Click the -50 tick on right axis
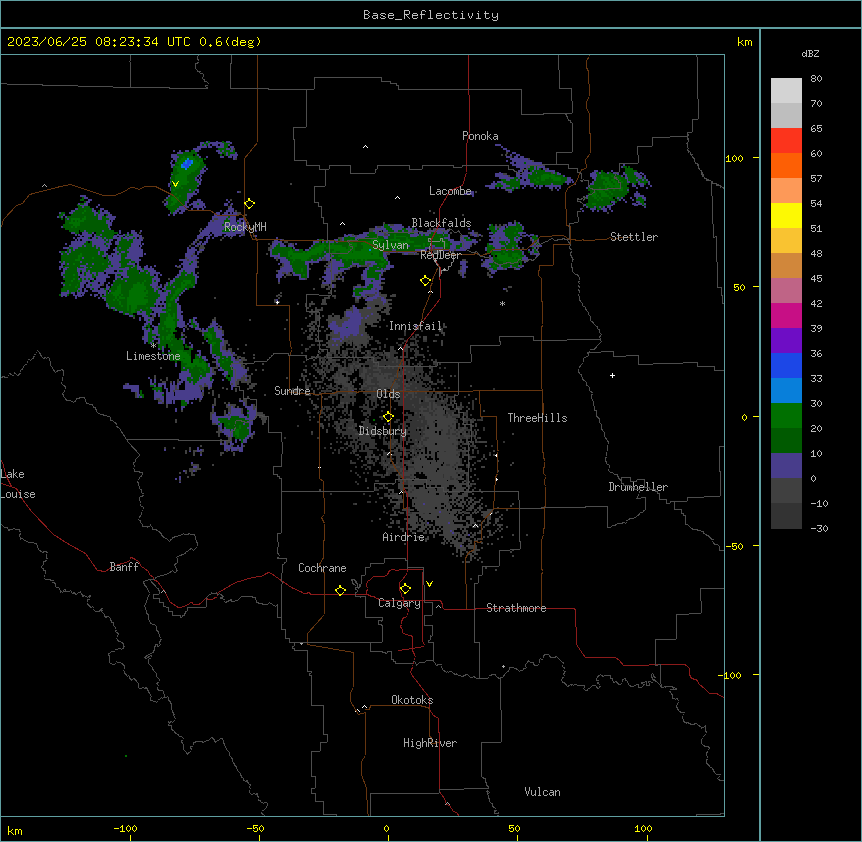 click(734, 546)
